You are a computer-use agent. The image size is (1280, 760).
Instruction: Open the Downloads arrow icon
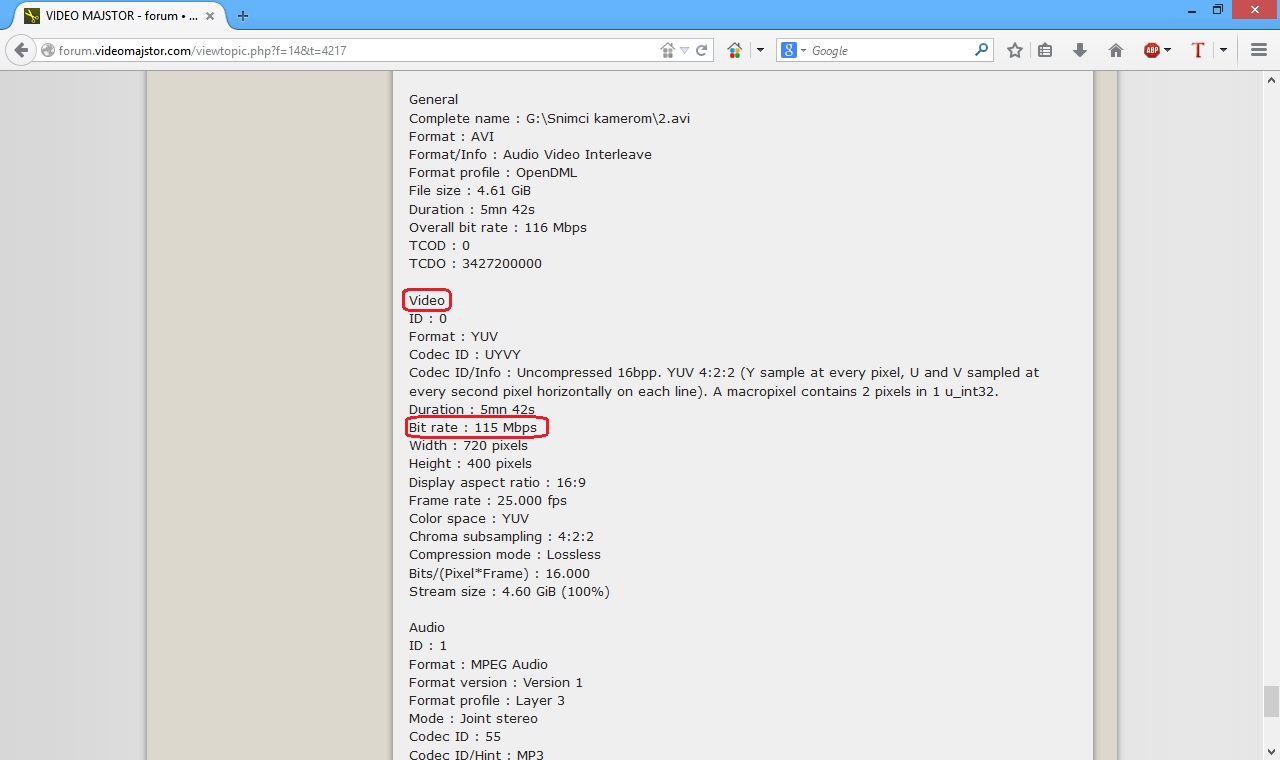pyautogui.click(x=1080, y=50)
